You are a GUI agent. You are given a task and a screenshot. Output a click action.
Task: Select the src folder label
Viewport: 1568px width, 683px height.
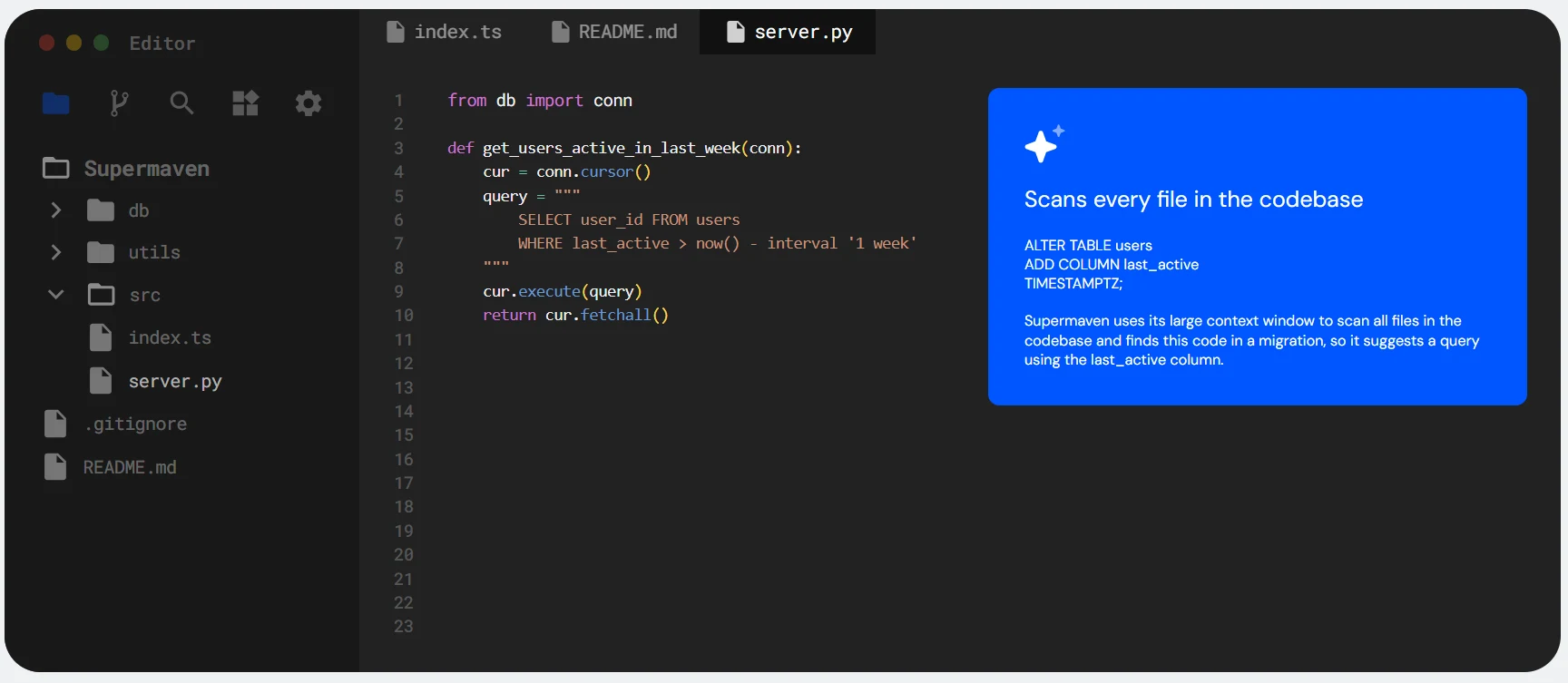(x=145, y=295)
